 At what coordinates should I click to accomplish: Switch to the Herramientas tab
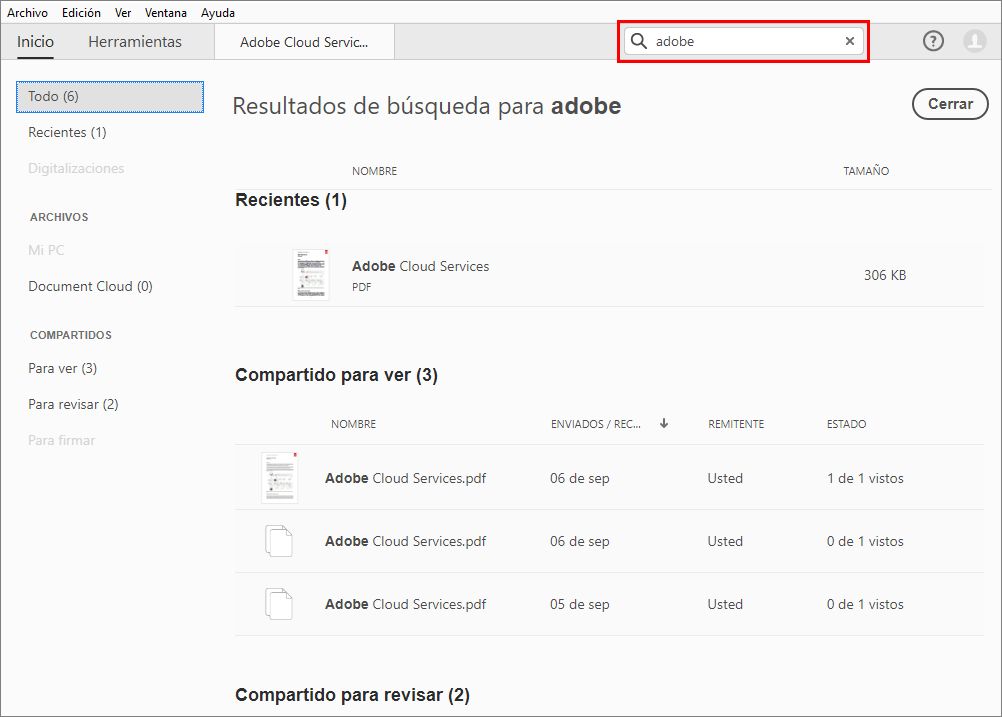(135, 42)
